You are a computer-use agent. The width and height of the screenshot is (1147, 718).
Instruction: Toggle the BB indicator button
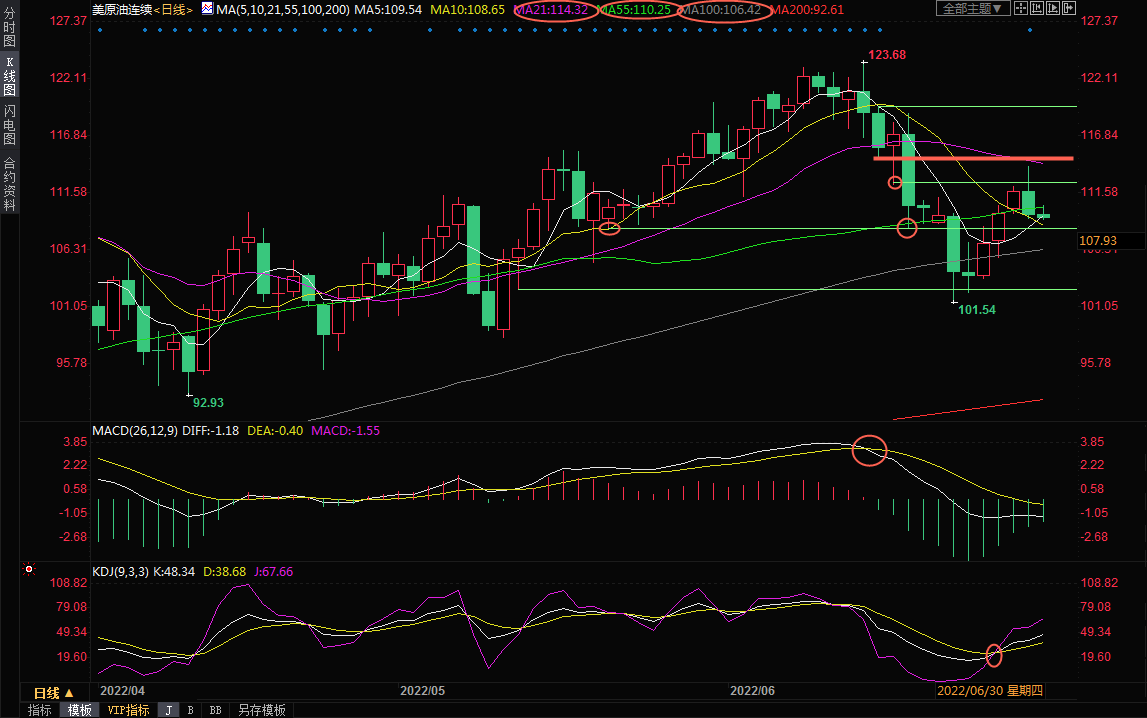point(215,710)
